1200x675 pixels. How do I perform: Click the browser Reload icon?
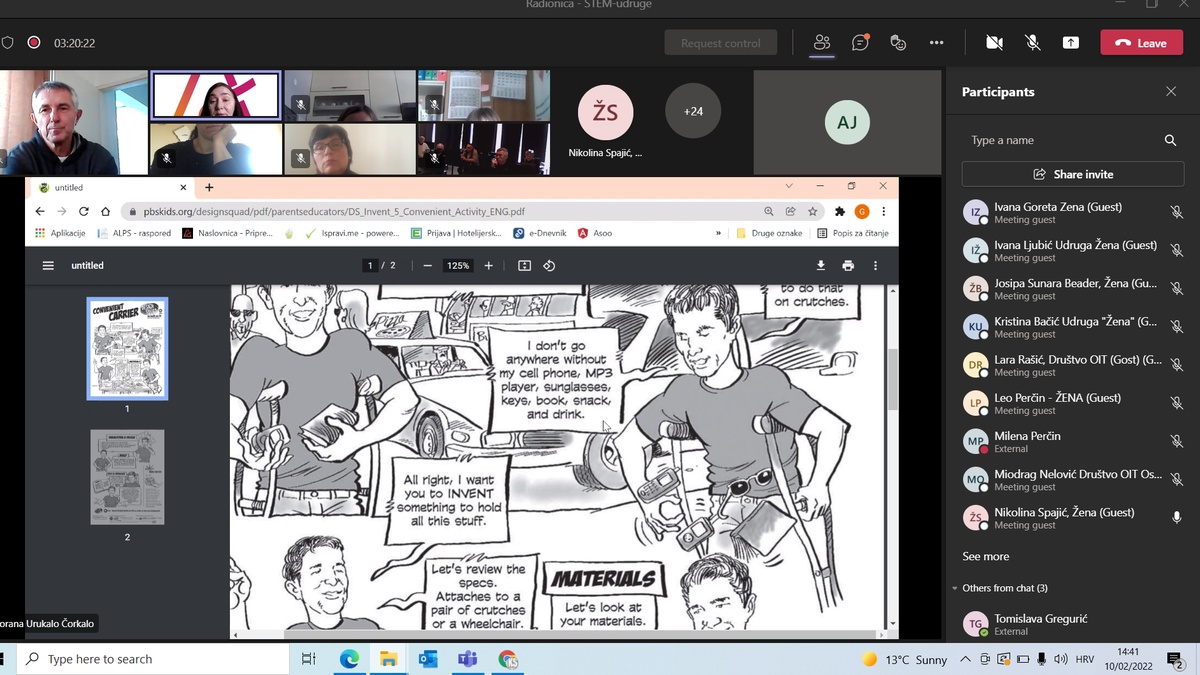click(x=83, y=211)
